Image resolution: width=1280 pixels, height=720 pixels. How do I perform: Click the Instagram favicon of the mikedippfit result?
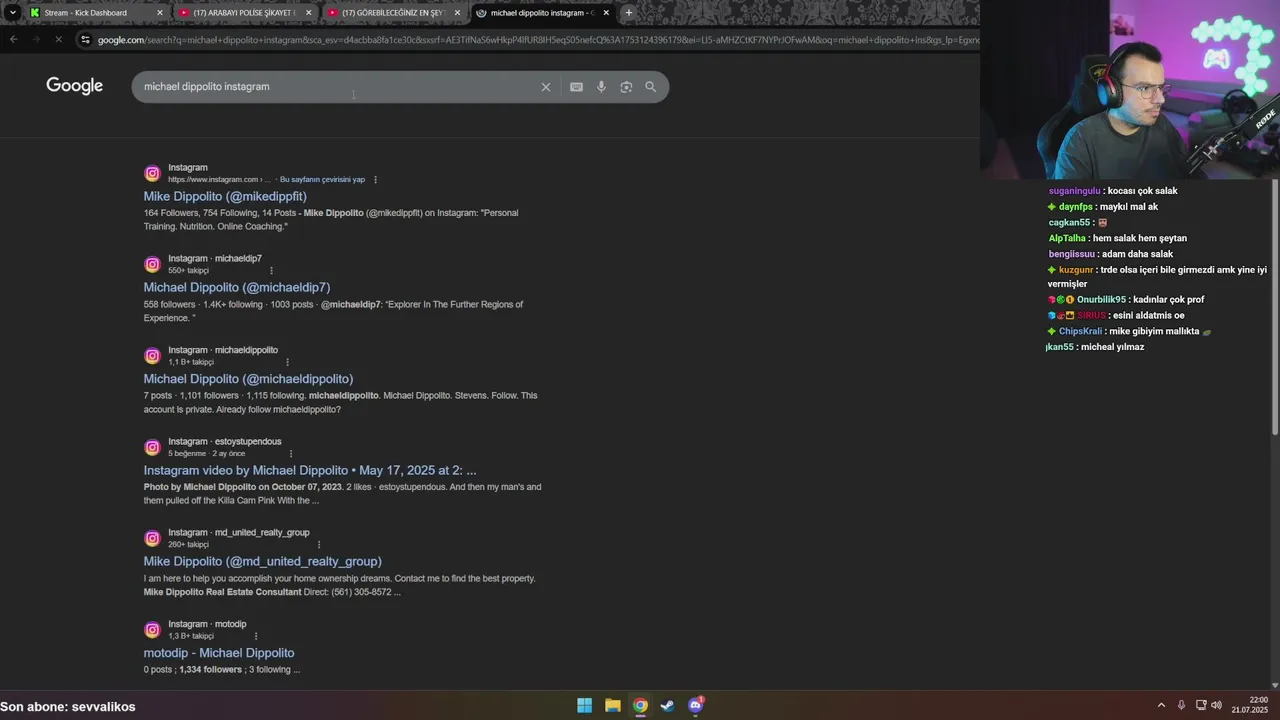tap(152, 173)
